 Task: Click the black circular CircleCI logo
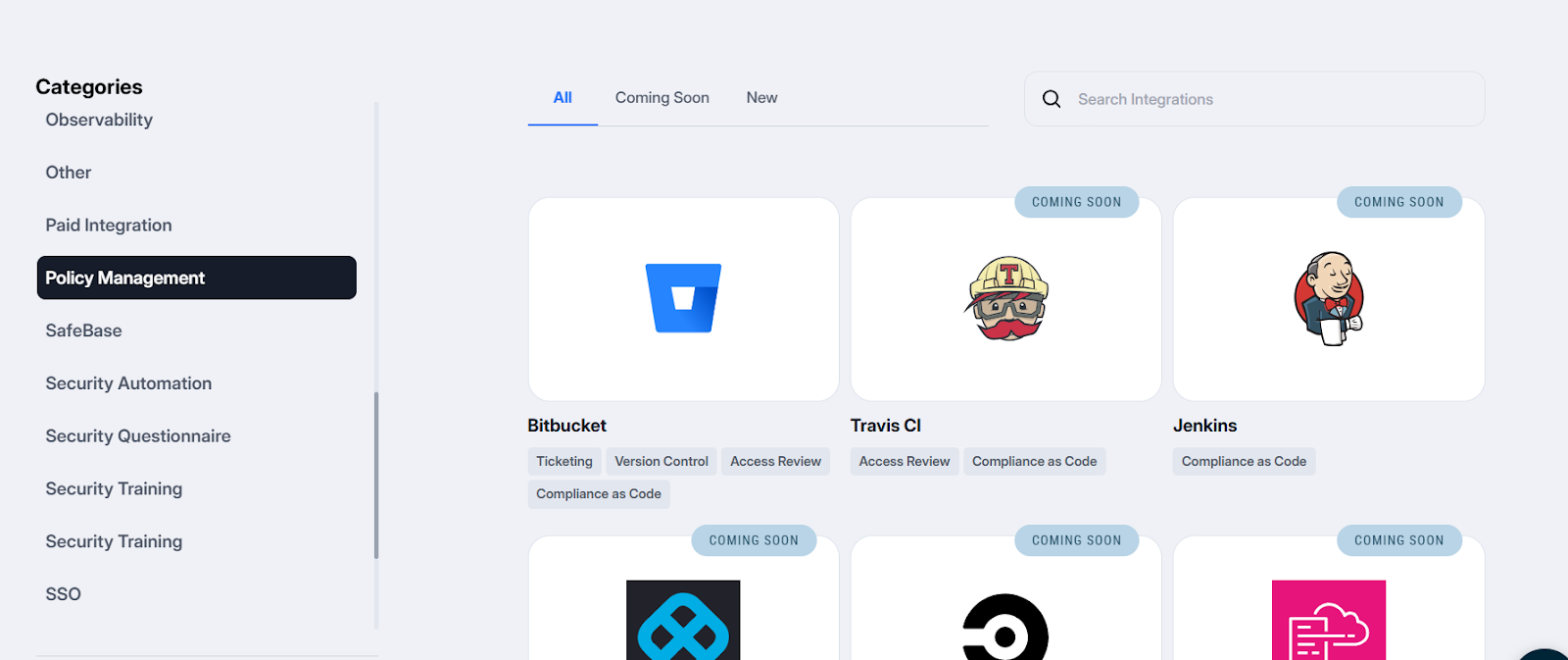[x=1005, y=627]
